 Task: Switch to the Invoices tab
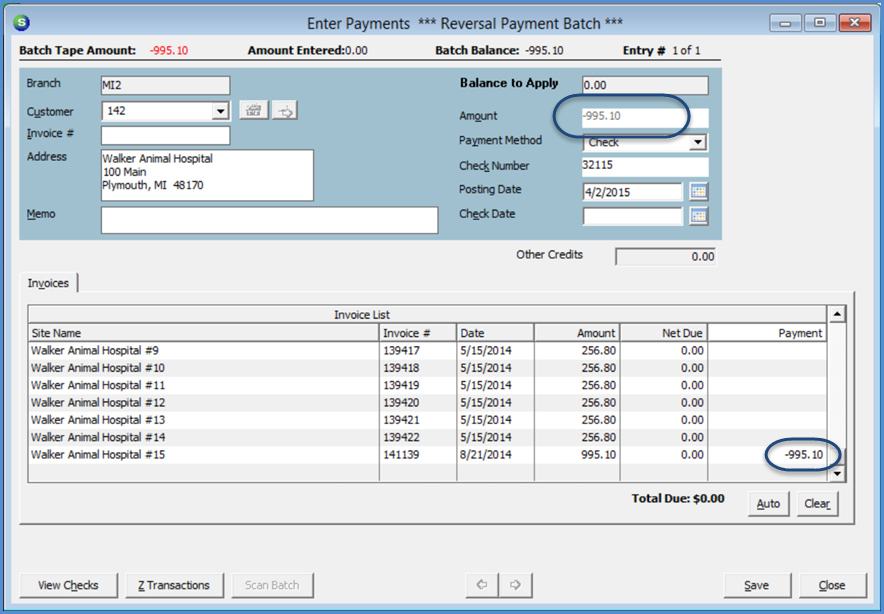click(x=48, y=284)
